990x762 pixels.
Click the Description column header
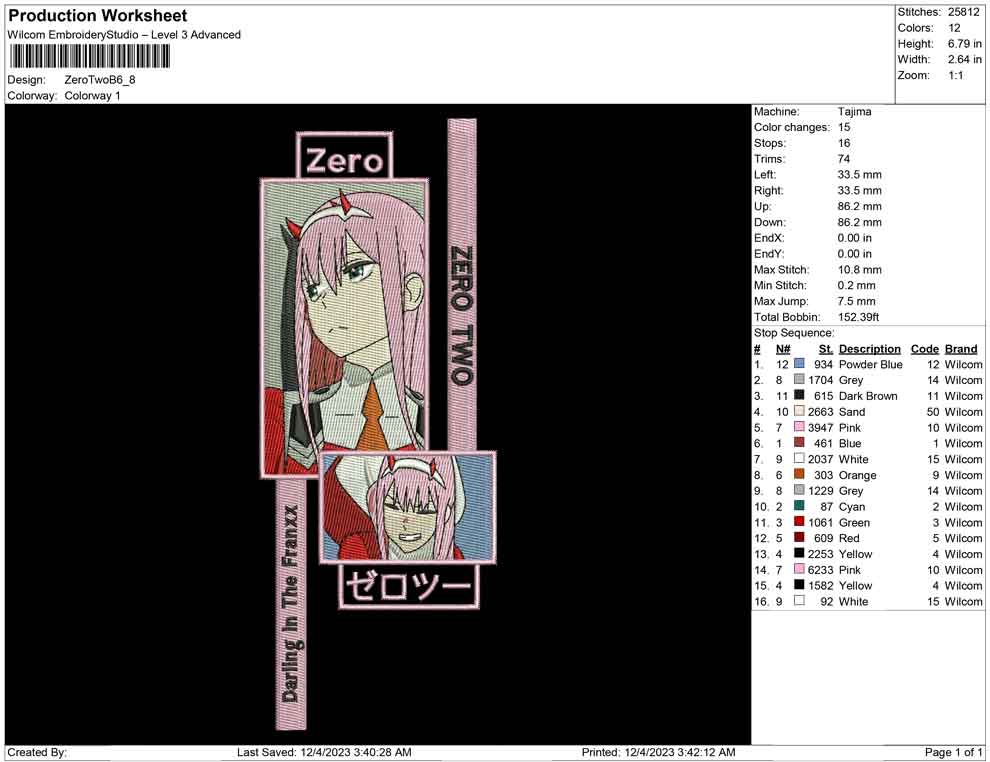point(869,348)
